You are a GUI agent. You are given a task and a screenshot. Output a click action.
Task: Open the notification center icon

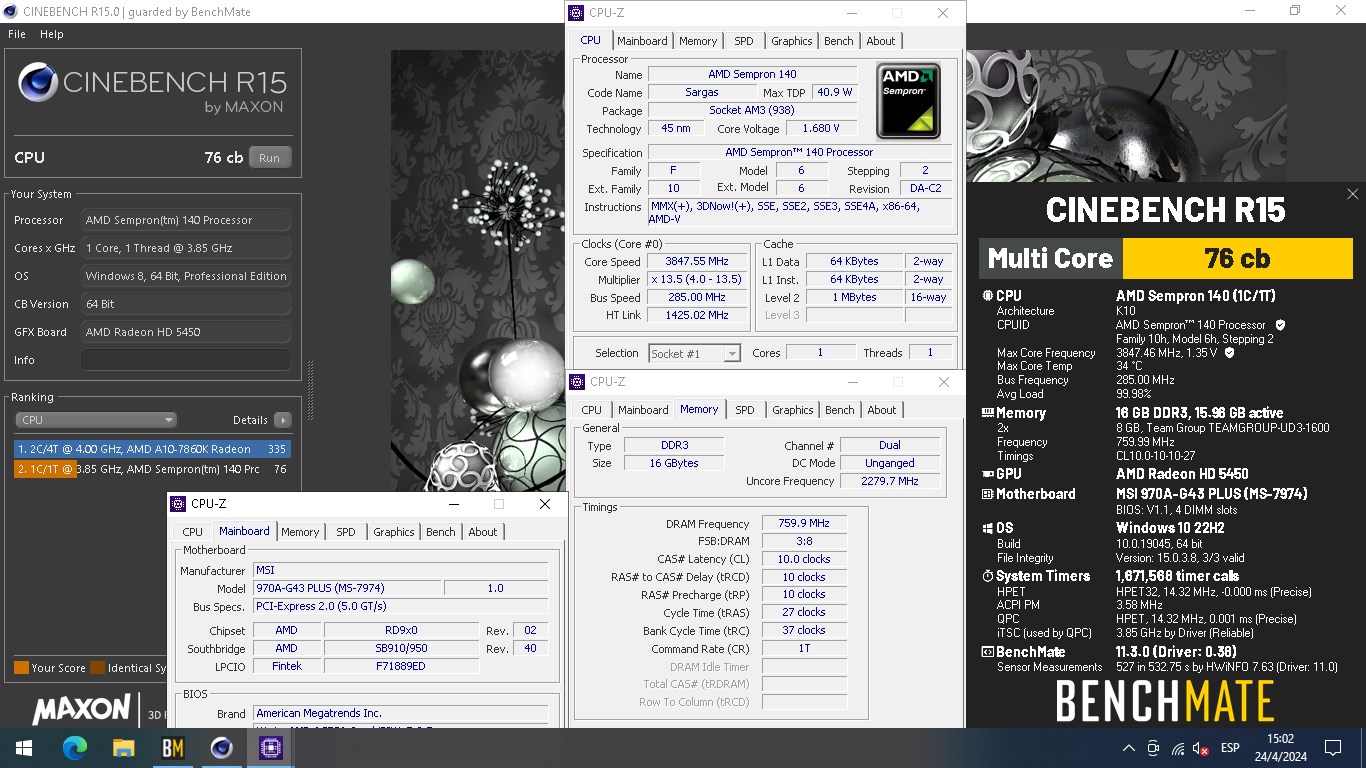(1332, 748)
